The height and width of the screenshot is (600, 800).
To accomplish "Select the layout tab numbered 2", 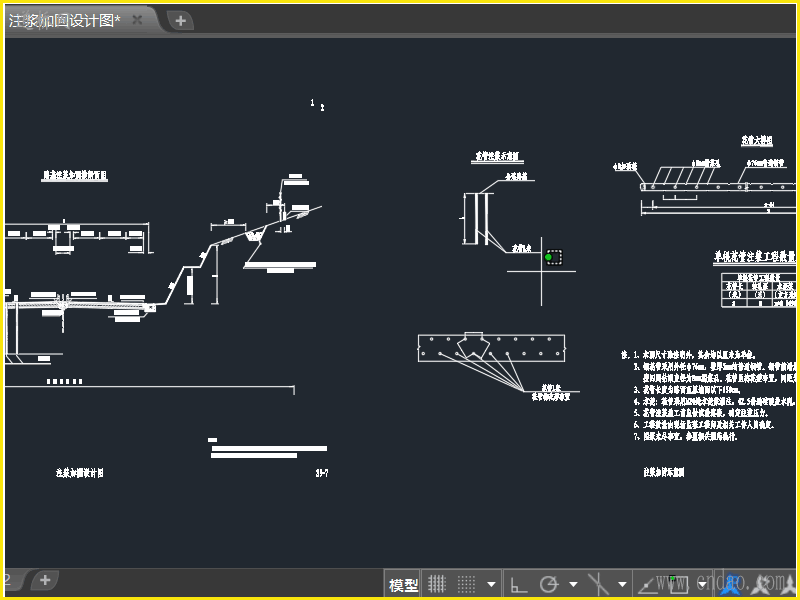I will click(9, 580).
